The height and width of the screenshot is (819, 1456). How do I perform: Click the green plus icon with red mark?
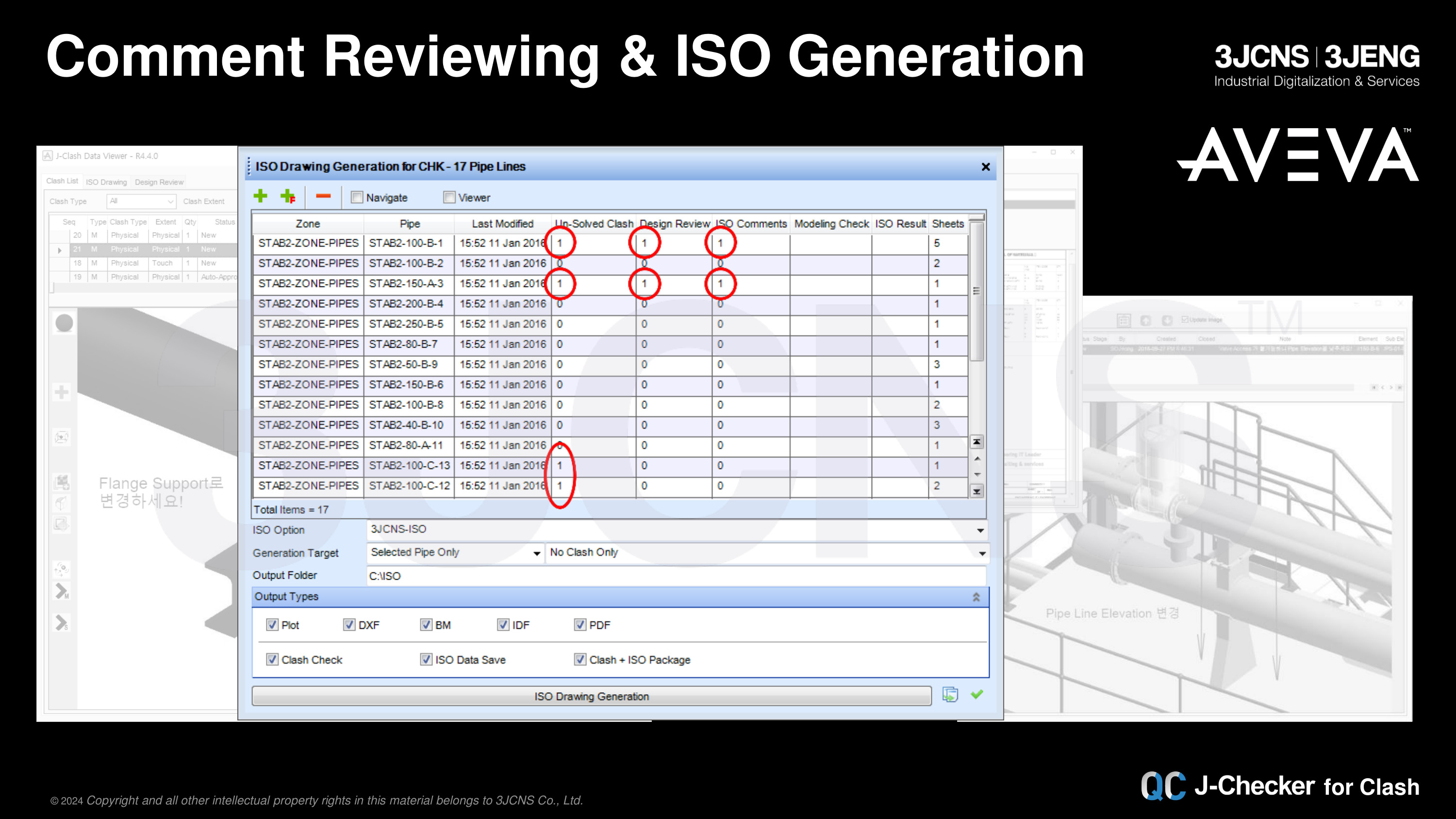coord(288,197)
